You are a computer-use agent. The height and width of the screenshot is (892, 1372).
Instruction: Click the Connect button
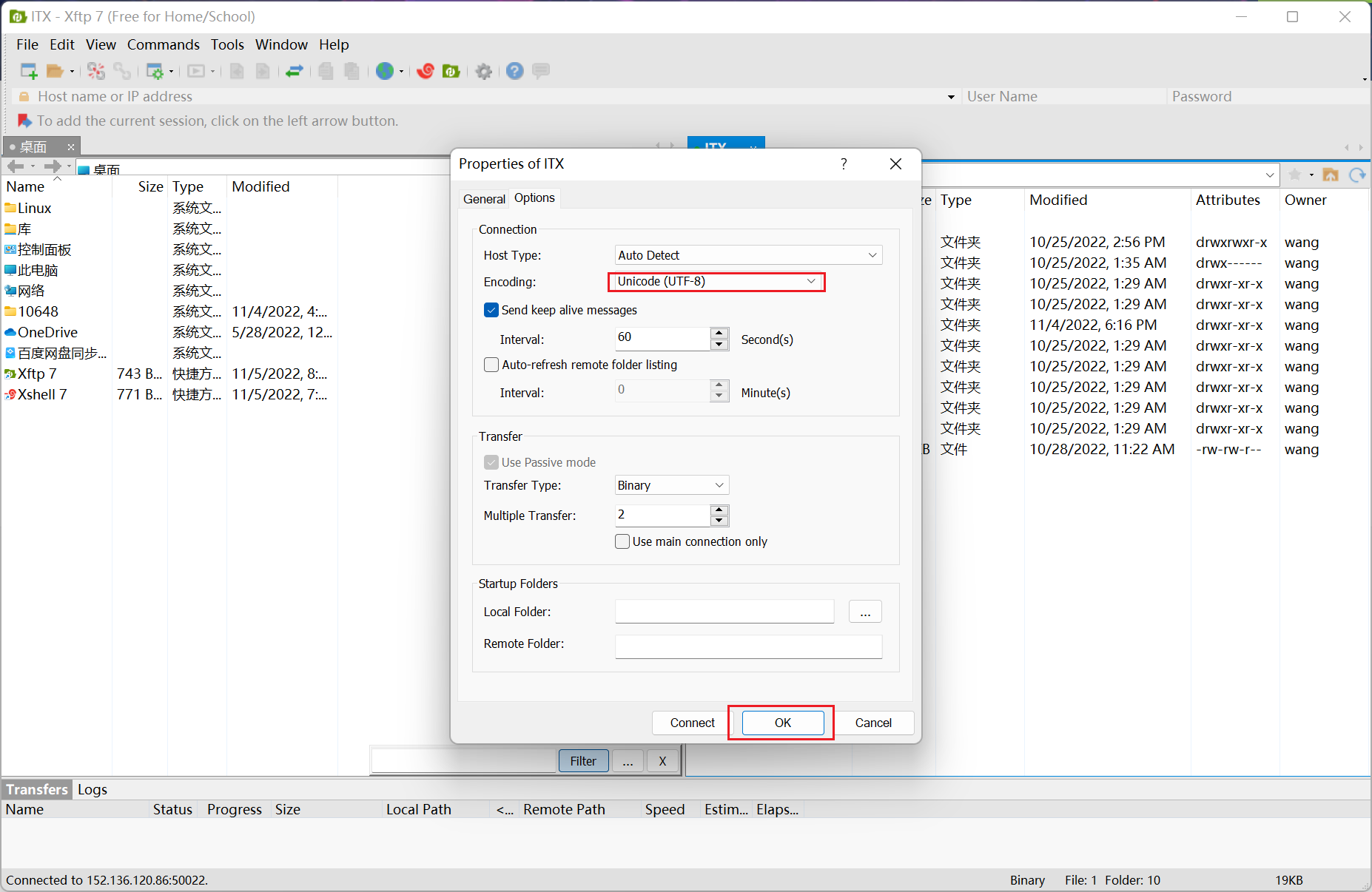(x=692, y=723)
